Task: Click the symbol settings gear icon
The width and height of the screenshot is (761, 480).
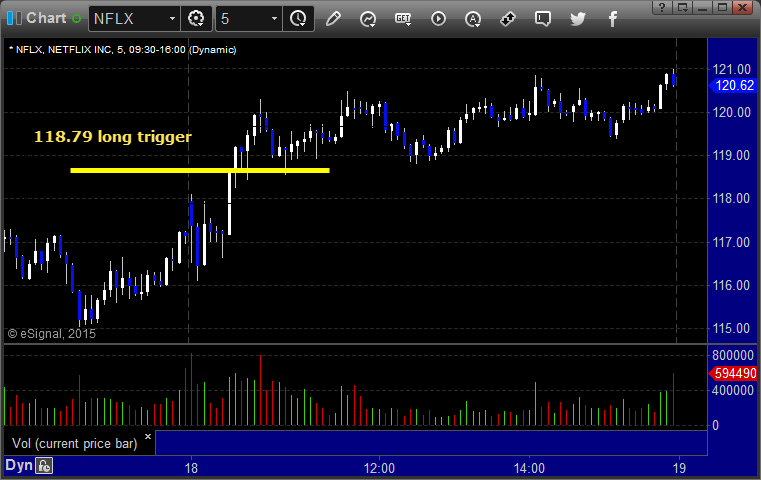Action: tap(196, 19)
